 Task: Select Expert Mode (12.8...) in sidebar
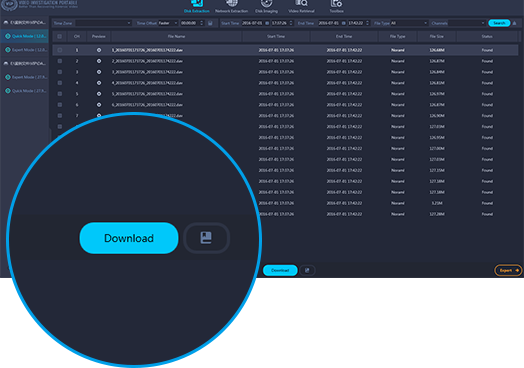click(x=25, y=50)
